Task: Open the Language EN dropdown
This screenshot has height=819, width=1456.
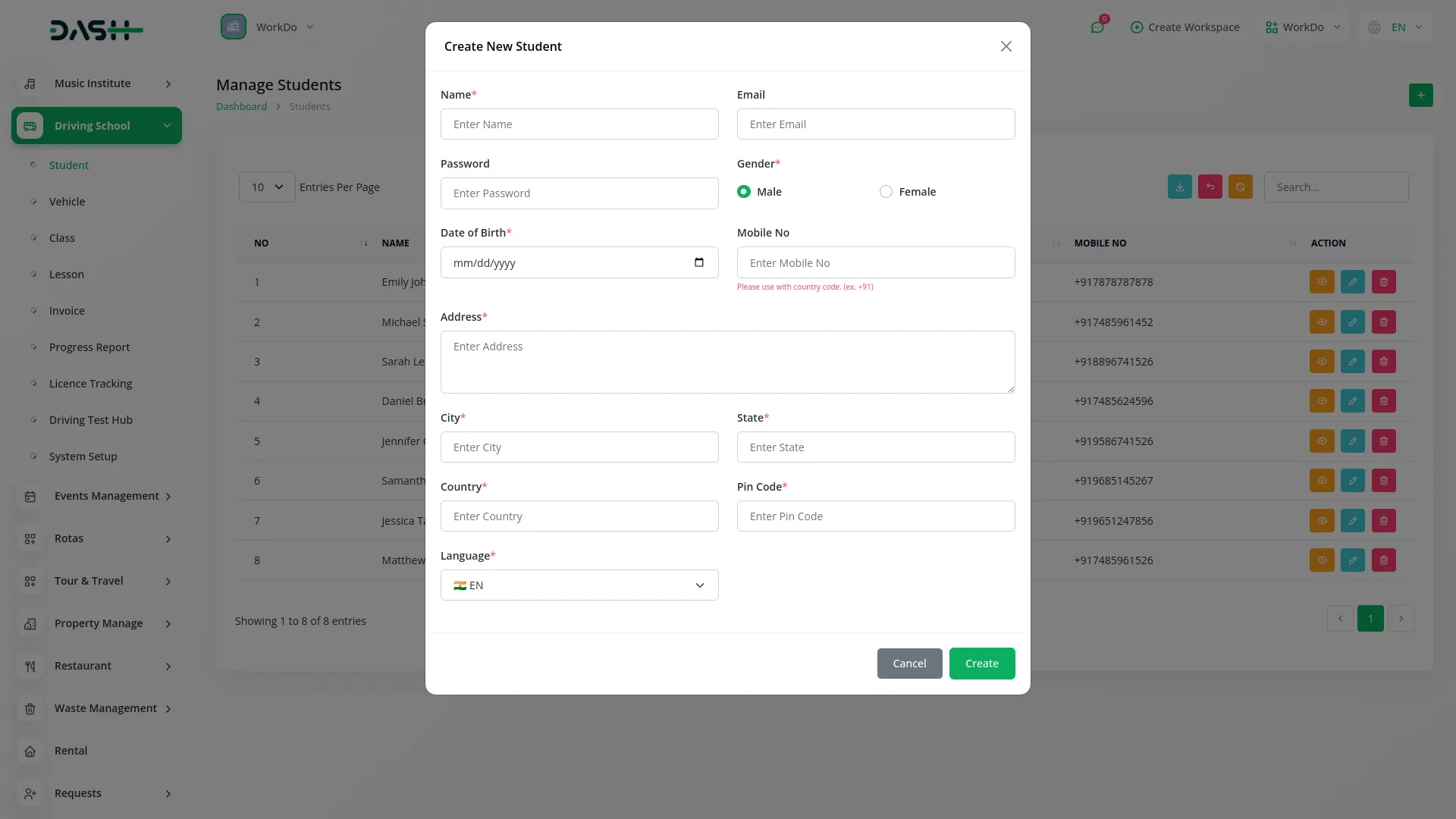Action: coord(579,585)
